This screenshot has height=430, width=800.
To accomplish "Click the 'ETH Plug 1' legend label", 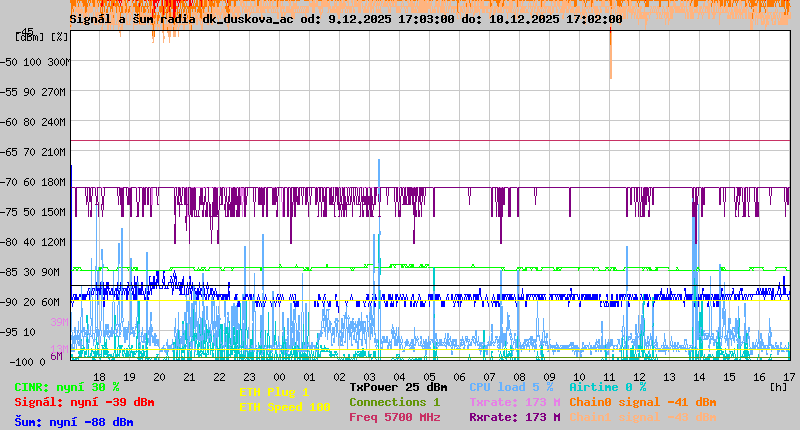I will tap(274, 392).
